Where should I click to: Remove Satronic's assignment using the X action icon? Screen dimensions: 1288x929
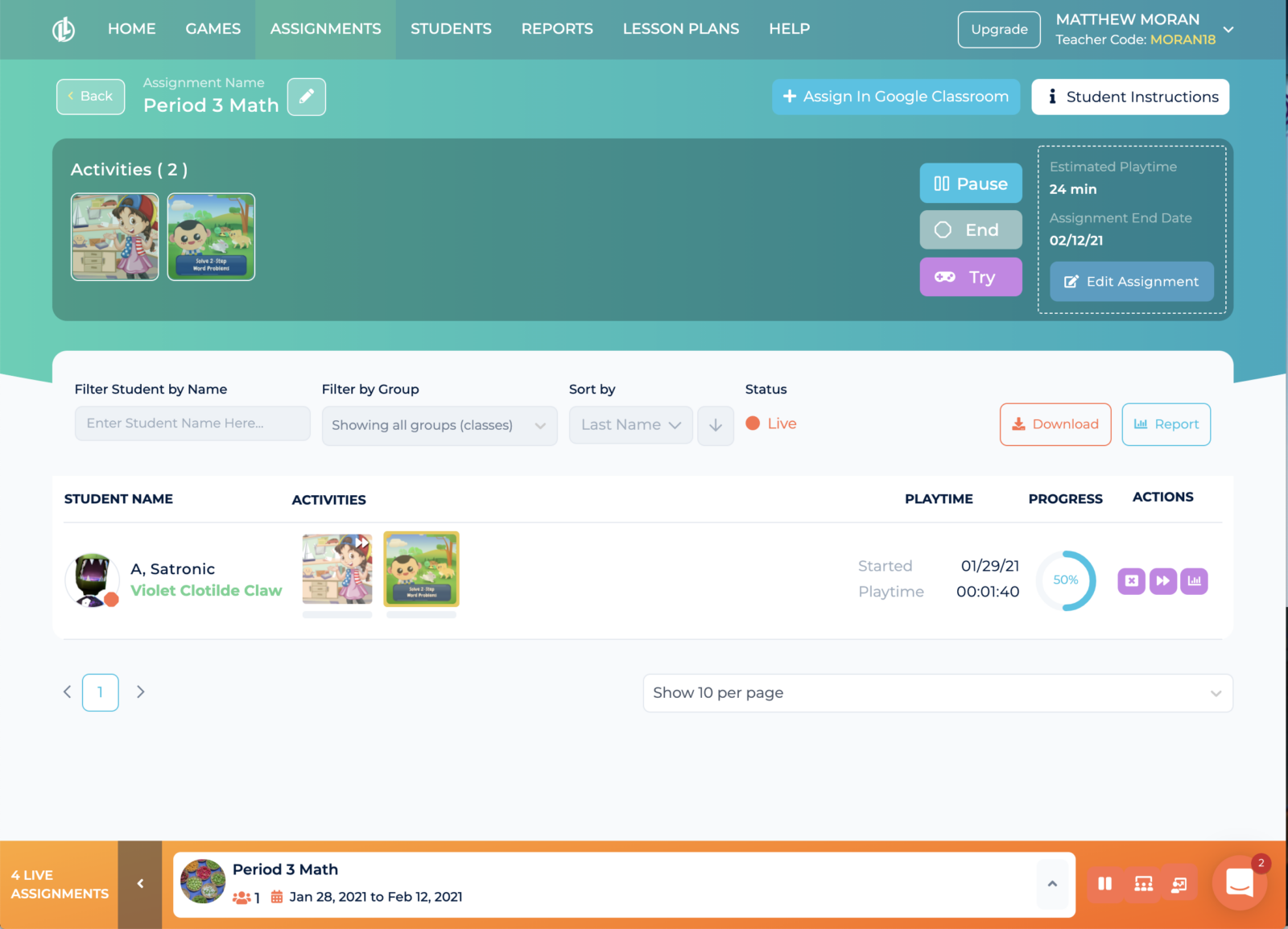click(x=1131, y=580)
